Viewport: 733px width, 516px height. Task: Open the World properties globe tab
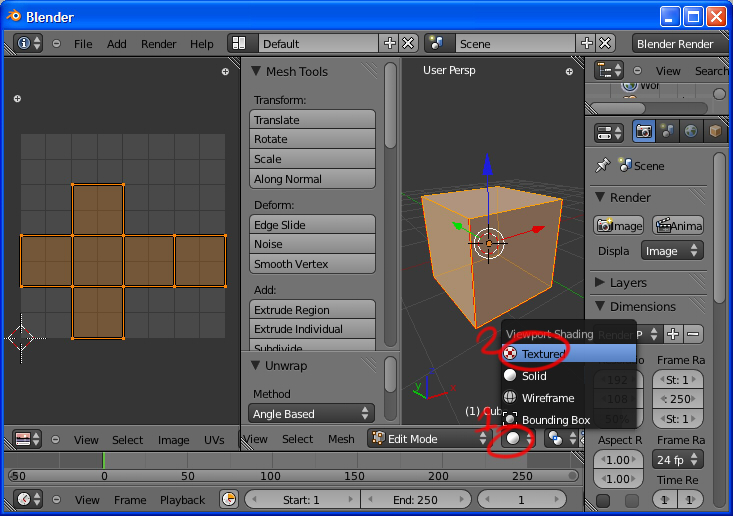[x=691, y=131]
